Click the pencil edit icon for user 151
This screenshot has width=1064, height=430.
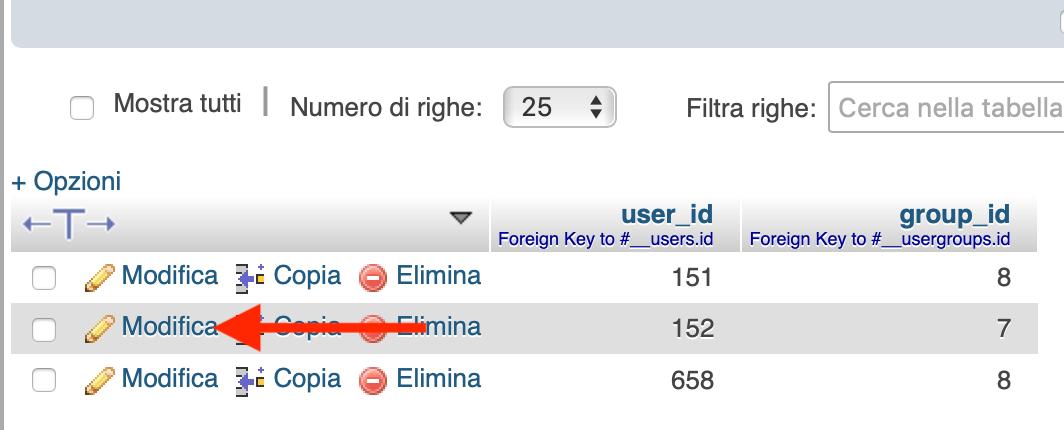(x=99, y=278)
